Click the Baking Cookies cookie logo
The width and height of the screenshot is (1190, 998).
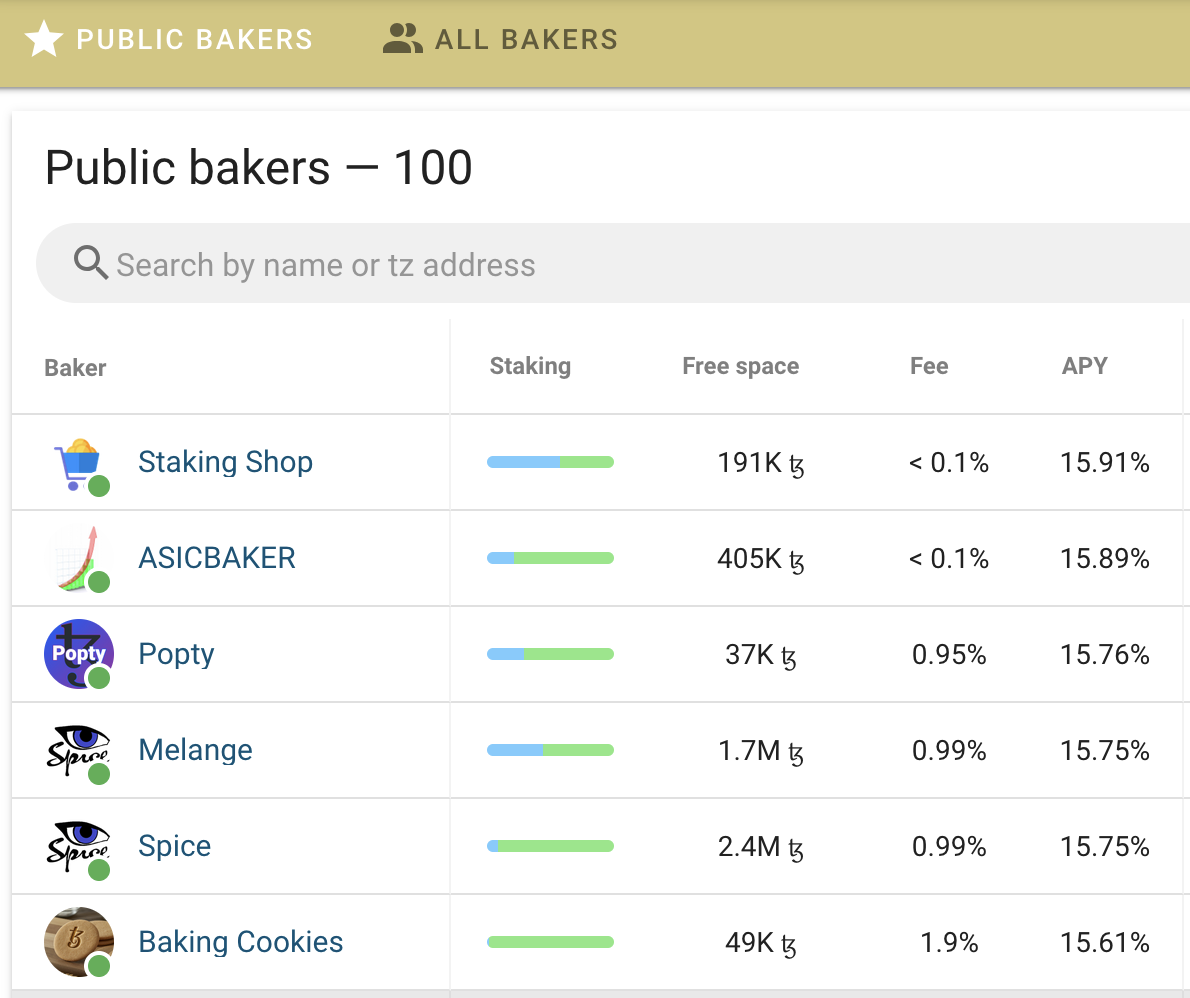pyautogui.click(x=78, y=941)
